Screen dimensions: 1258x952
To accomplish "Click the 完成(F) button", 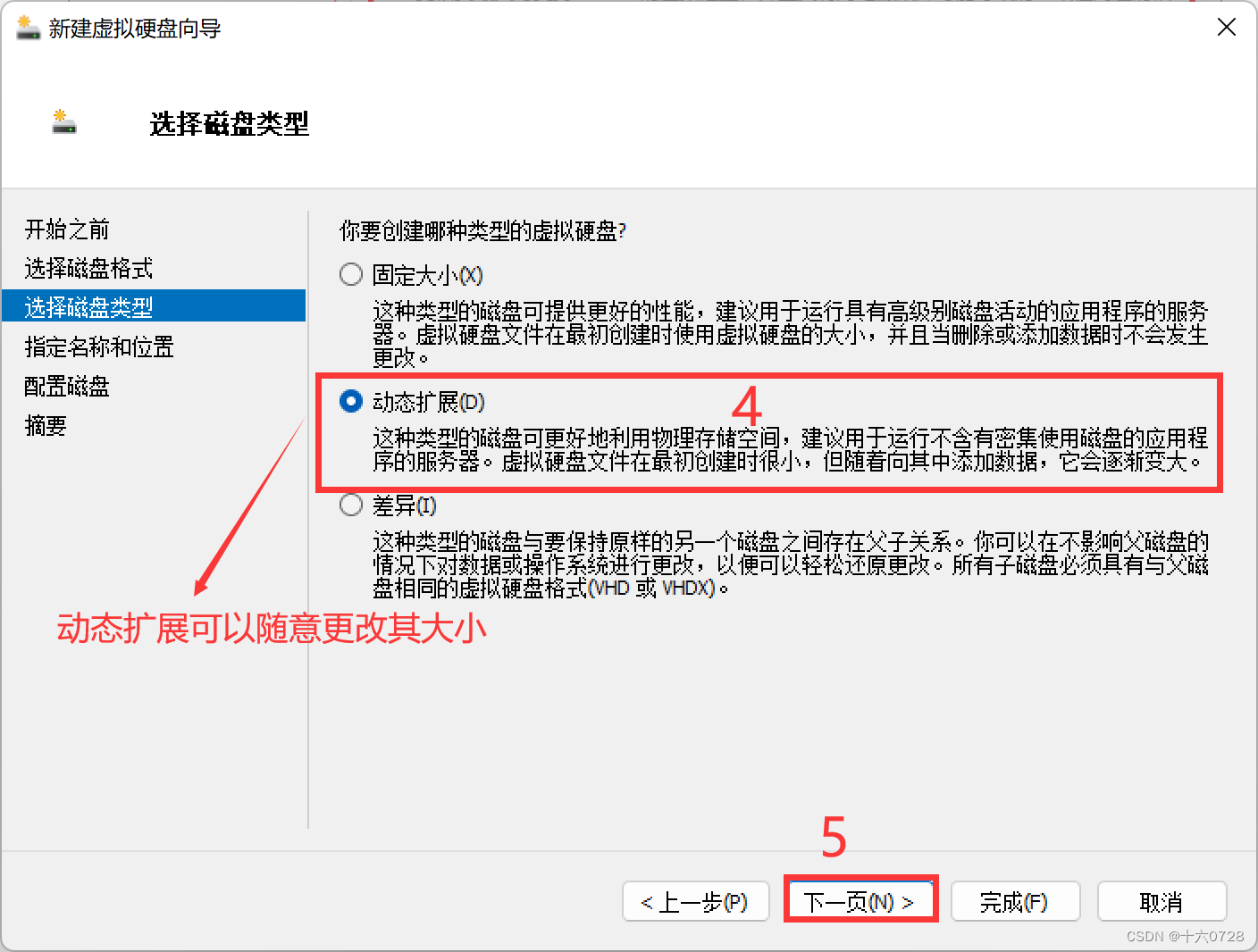I will coord(1016,902).
